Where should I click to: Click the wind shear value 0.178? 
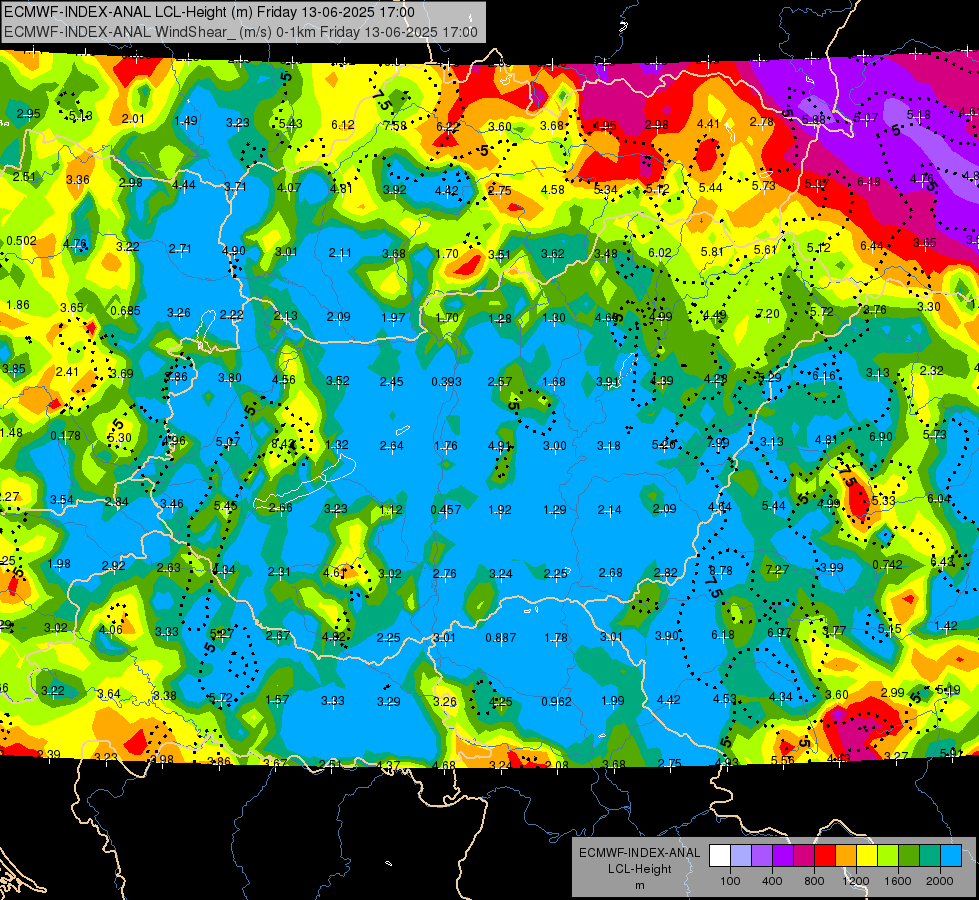pyautogui.click(x=65, y=436)
